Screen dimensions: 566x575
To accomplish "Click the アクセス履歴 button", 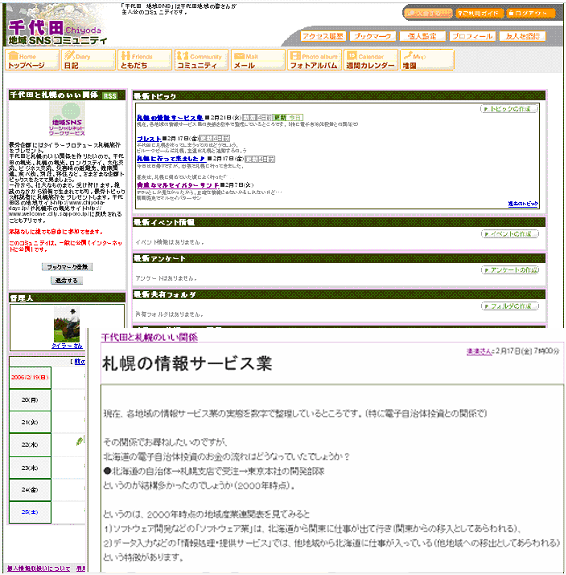I will 323,36.
